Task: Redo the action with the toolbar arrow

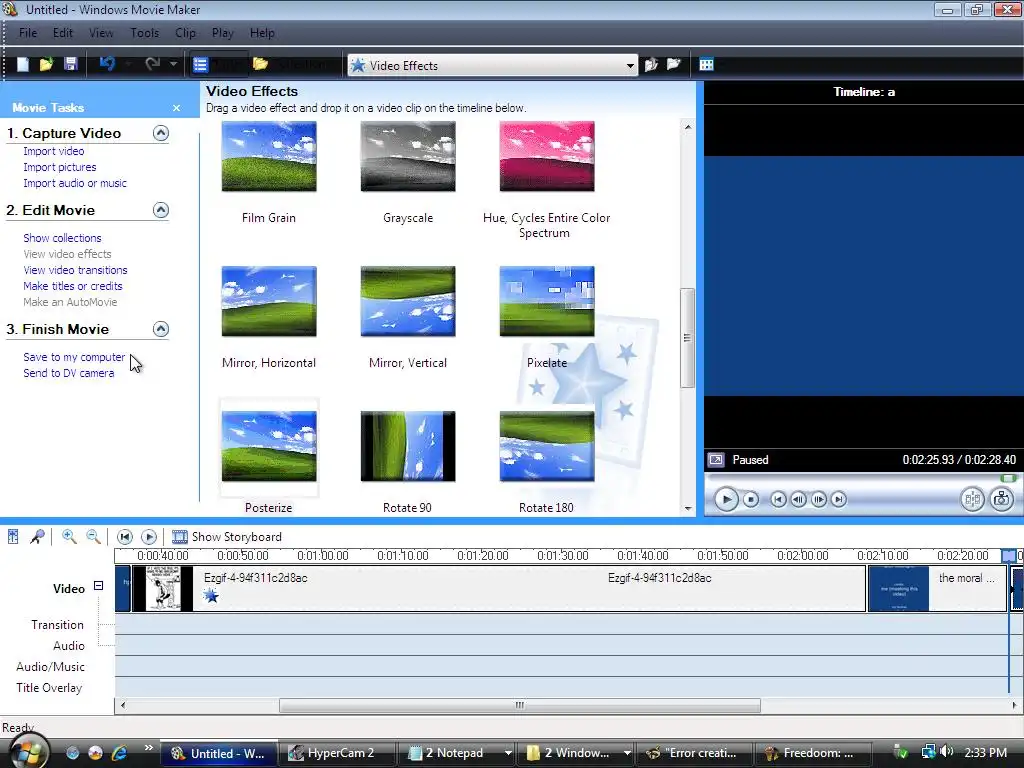Action: pos(152,64)
